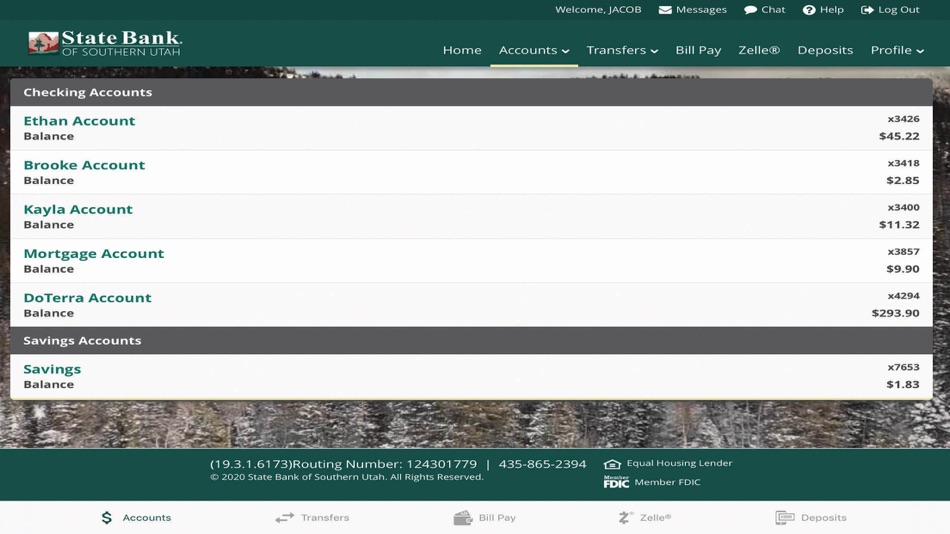950x534 pixels.
Task: Click the 2020 copyright notice text
Action: pyautogui.click(x=347, y=477)
